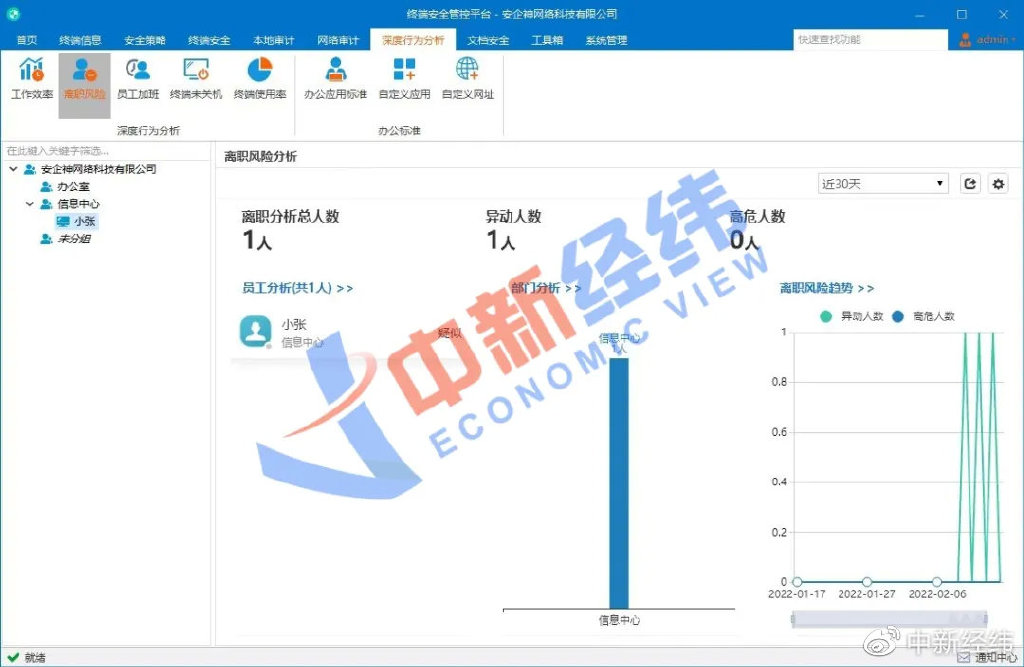1024x667 pixels.
Task: Select terminal 小张 in the tree
Action: point(85,221)
